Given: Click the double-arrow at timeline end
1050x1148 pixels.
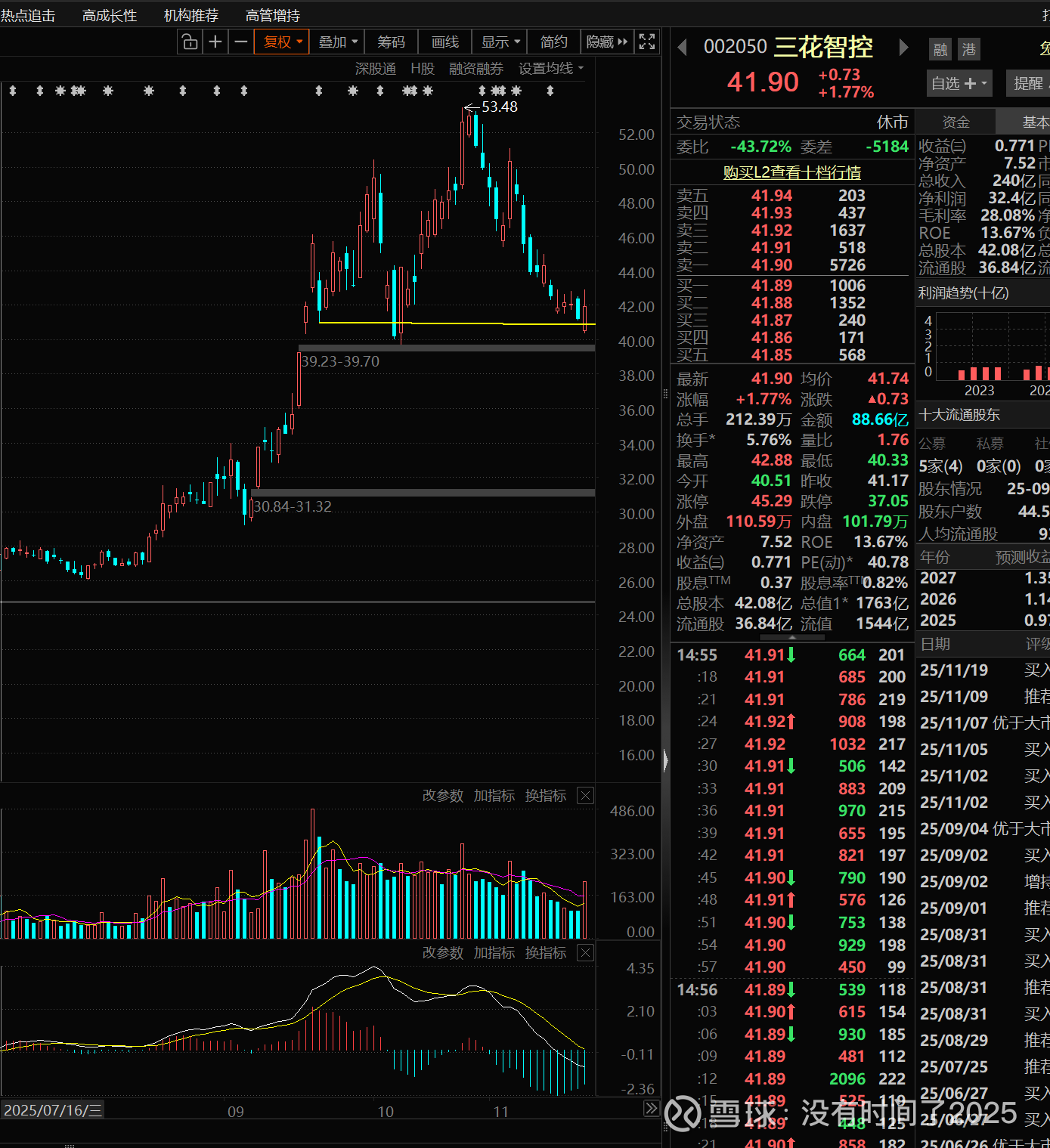Looking at the screenshot, I should coord(651,1109).
